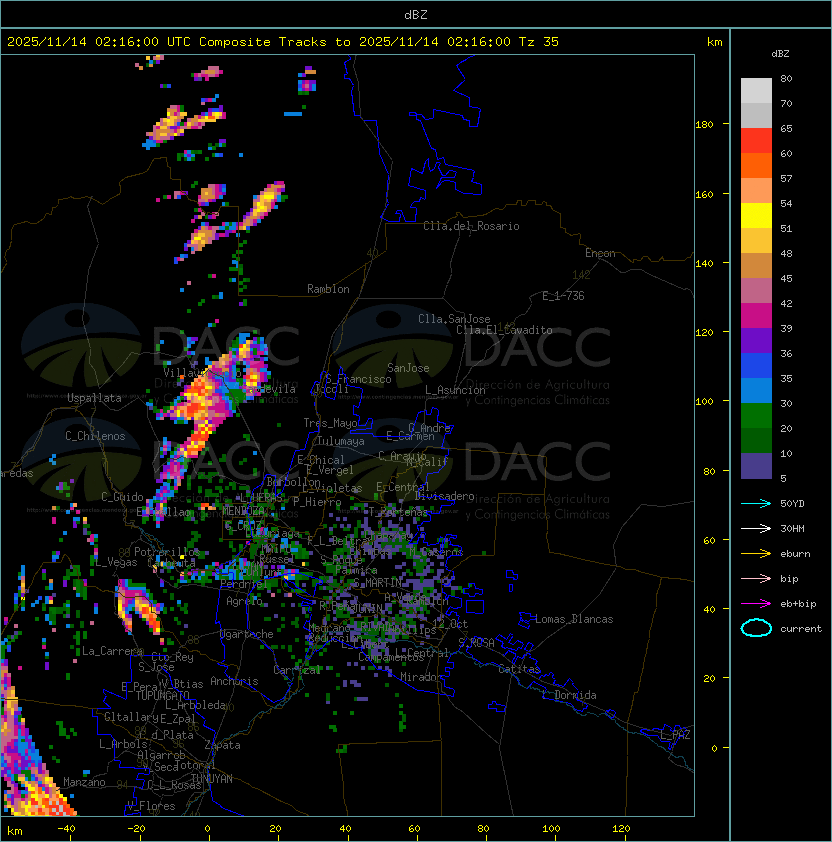Click the dBZ title at top center
832x842 pixels.
(416, 14)
